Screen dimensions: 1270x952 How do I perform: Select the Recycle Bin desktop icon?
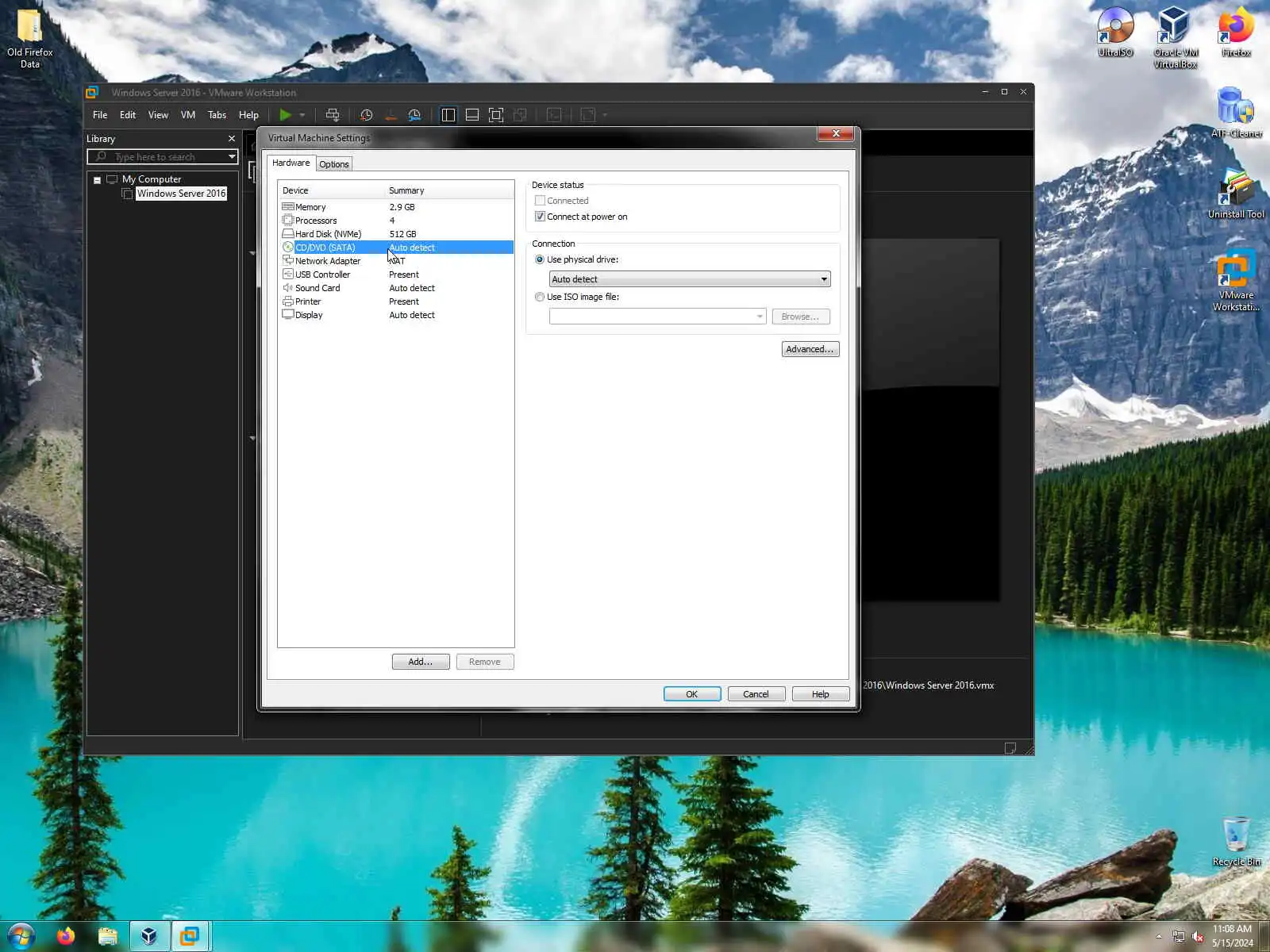tap(1236, 841)
